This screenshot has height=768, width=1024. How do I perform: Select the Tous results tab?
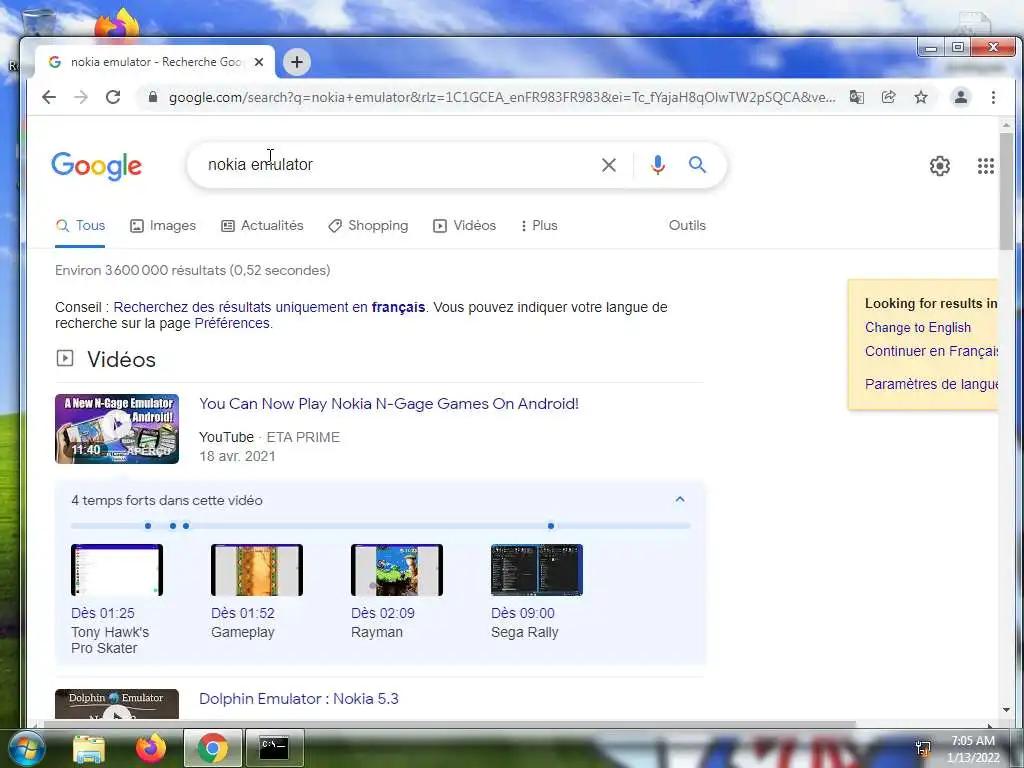[80, 226]
